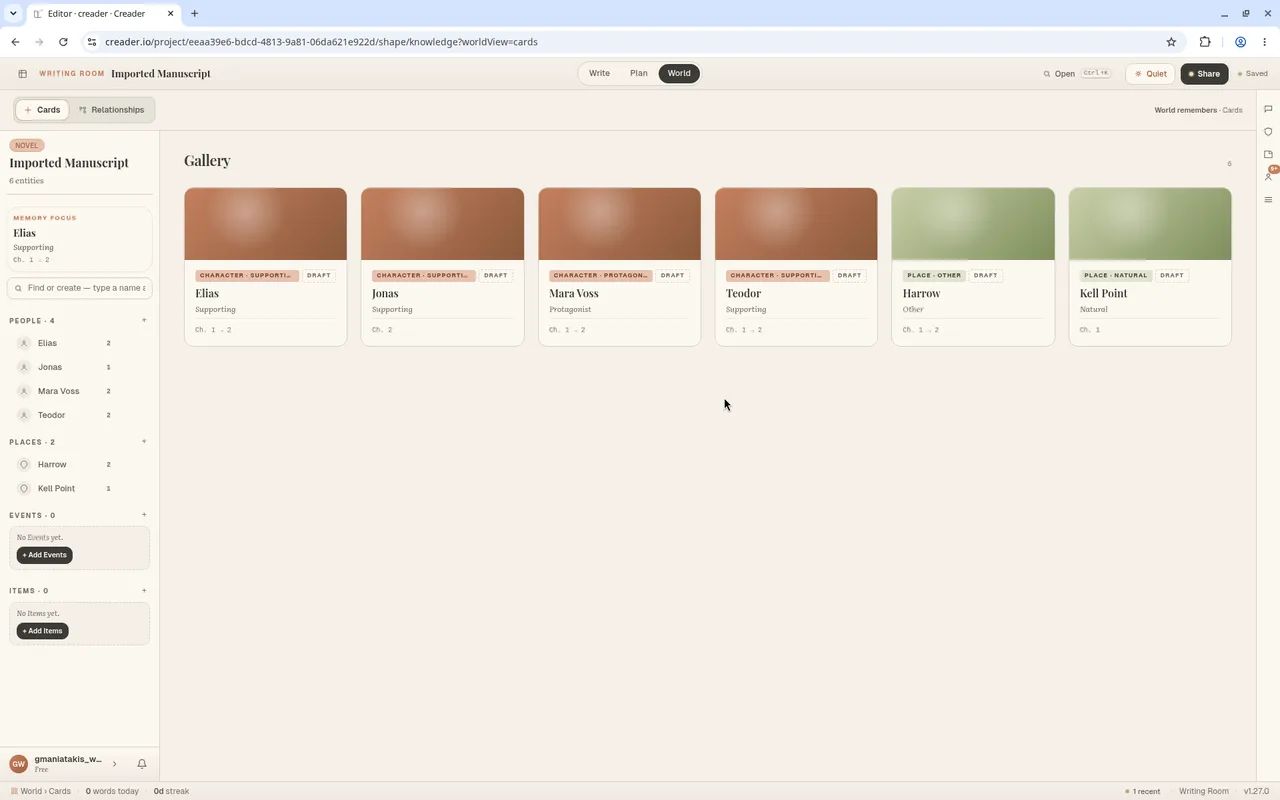Open the person icon with 9+ badge
The height and width of the screenshot is (800, 1280).
coord(1269,175)
